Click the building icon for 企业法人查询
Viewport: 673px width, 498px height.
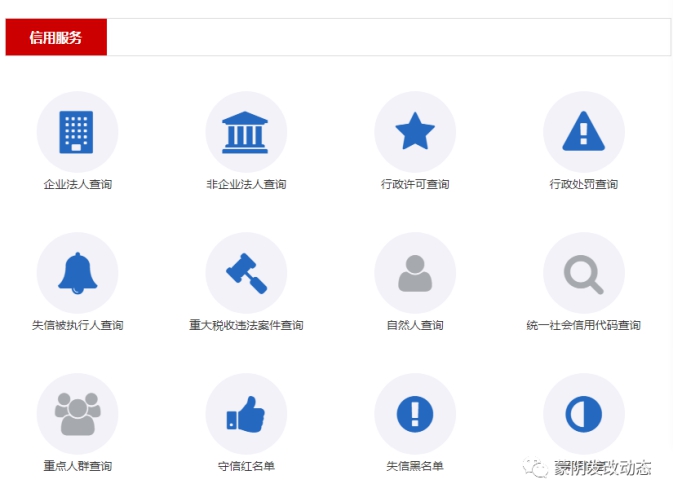76,132
